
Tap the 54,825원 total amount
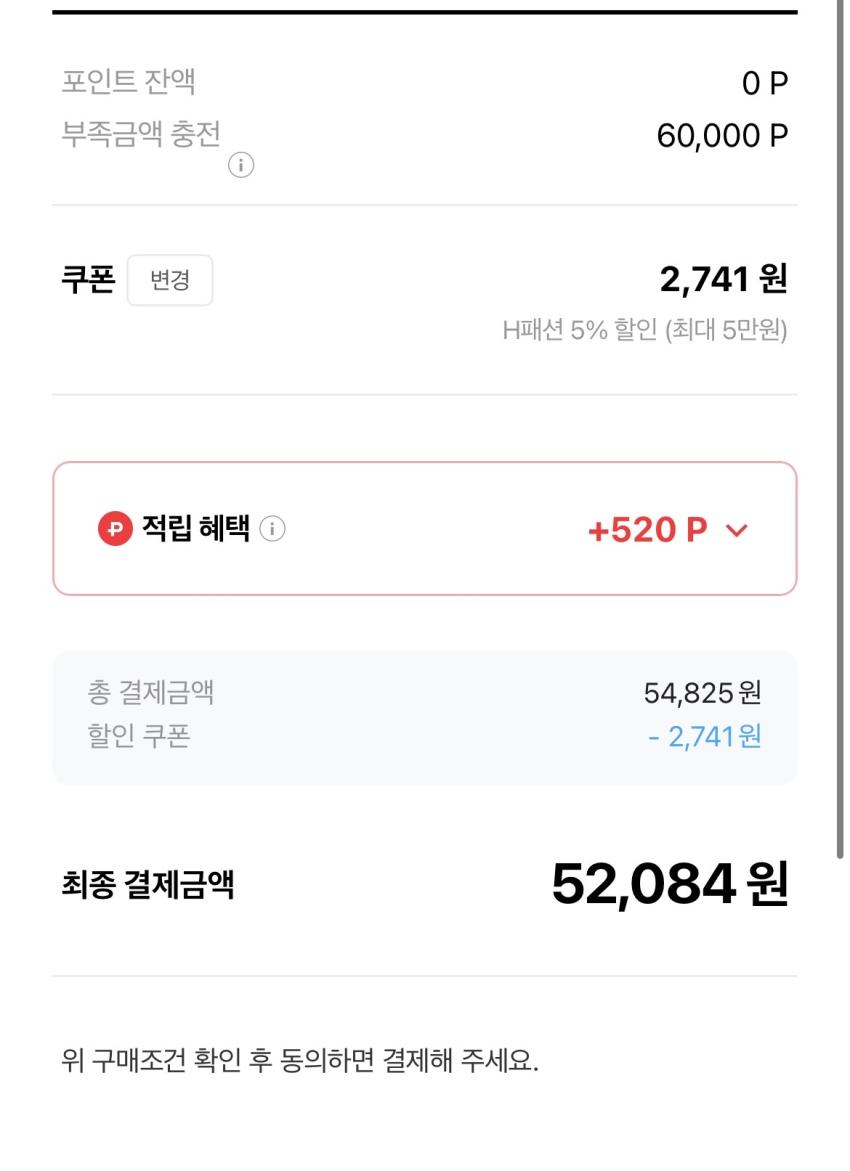coord(702,692)
